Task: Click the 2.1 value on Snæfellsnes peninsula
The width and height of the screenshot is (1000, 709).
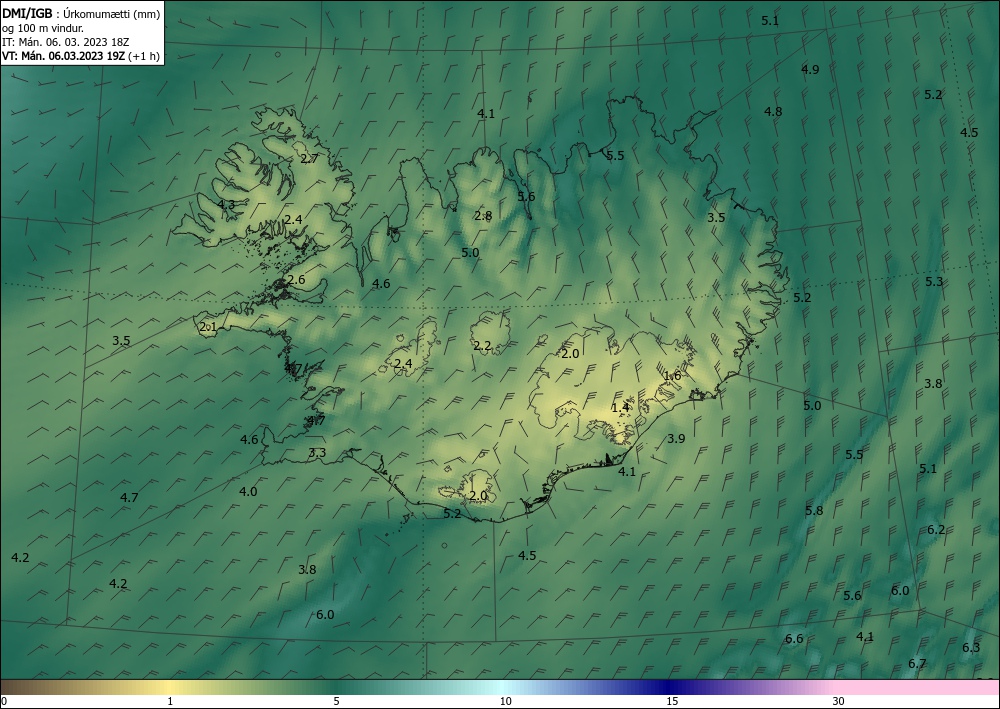Action: (x=208, y=327)
